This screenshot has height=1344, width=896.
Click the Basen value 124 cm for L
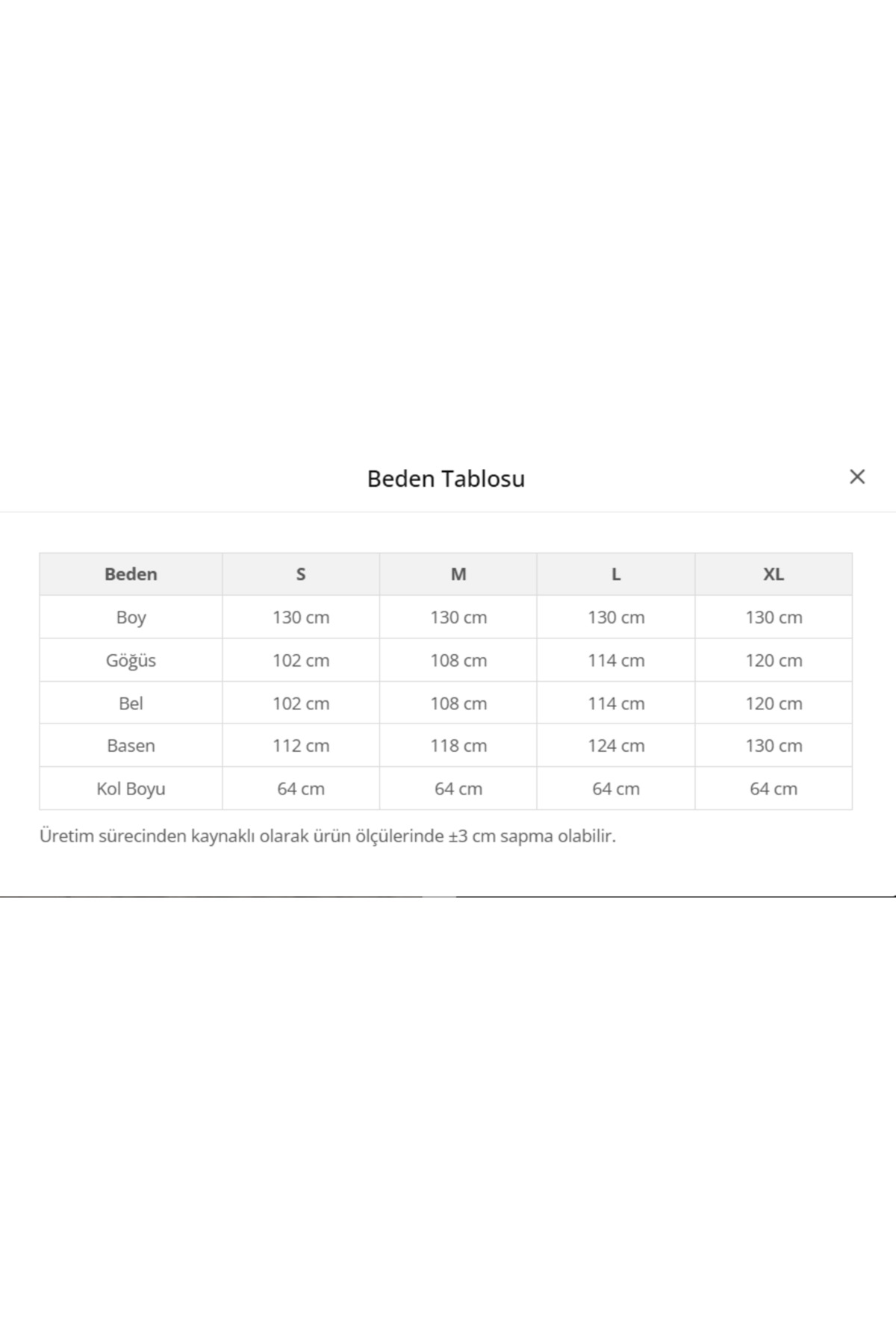[x=616, y=746]
